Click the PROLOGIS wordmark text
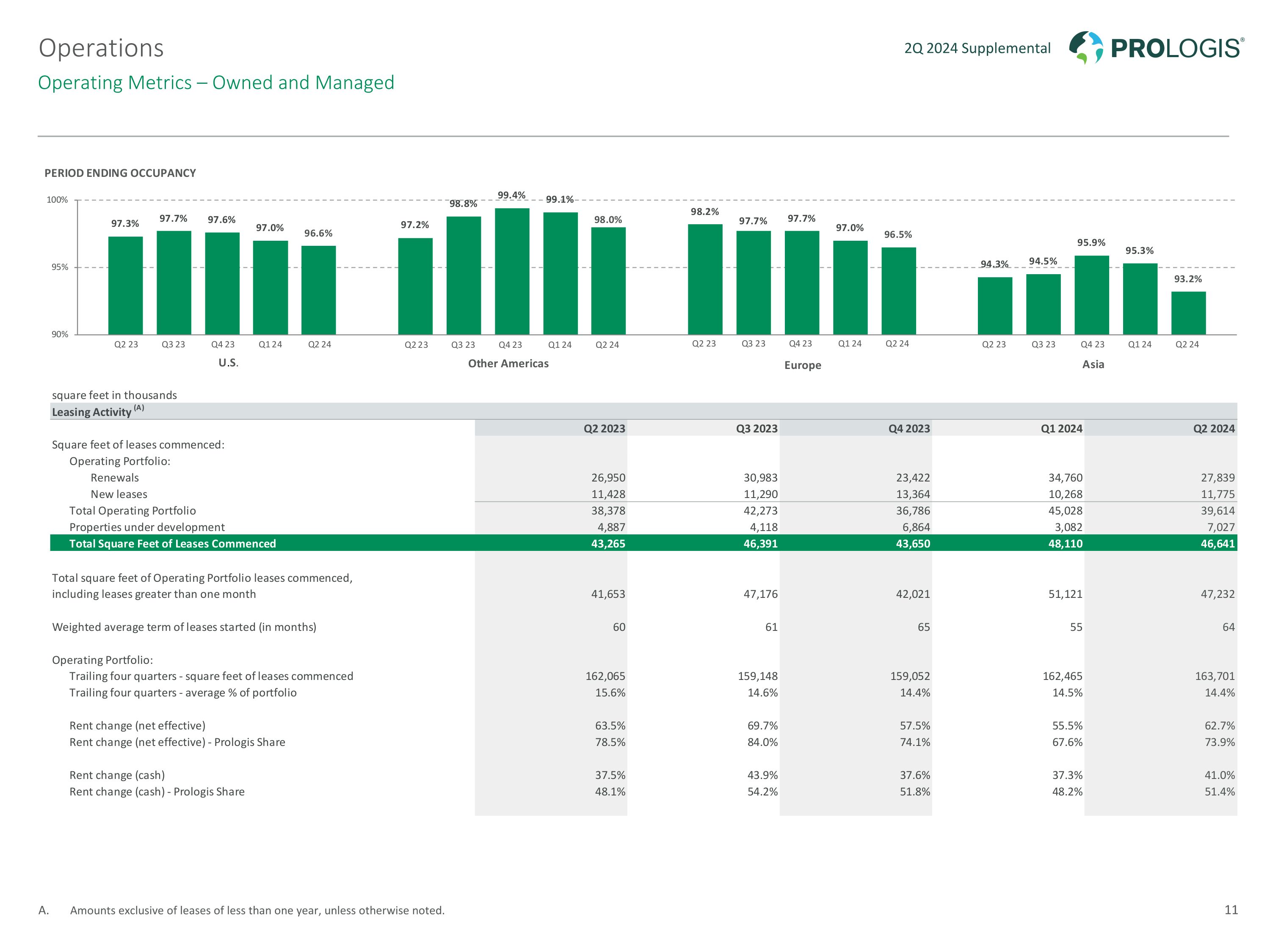Screen dimensions: 1270x952 1176,48
